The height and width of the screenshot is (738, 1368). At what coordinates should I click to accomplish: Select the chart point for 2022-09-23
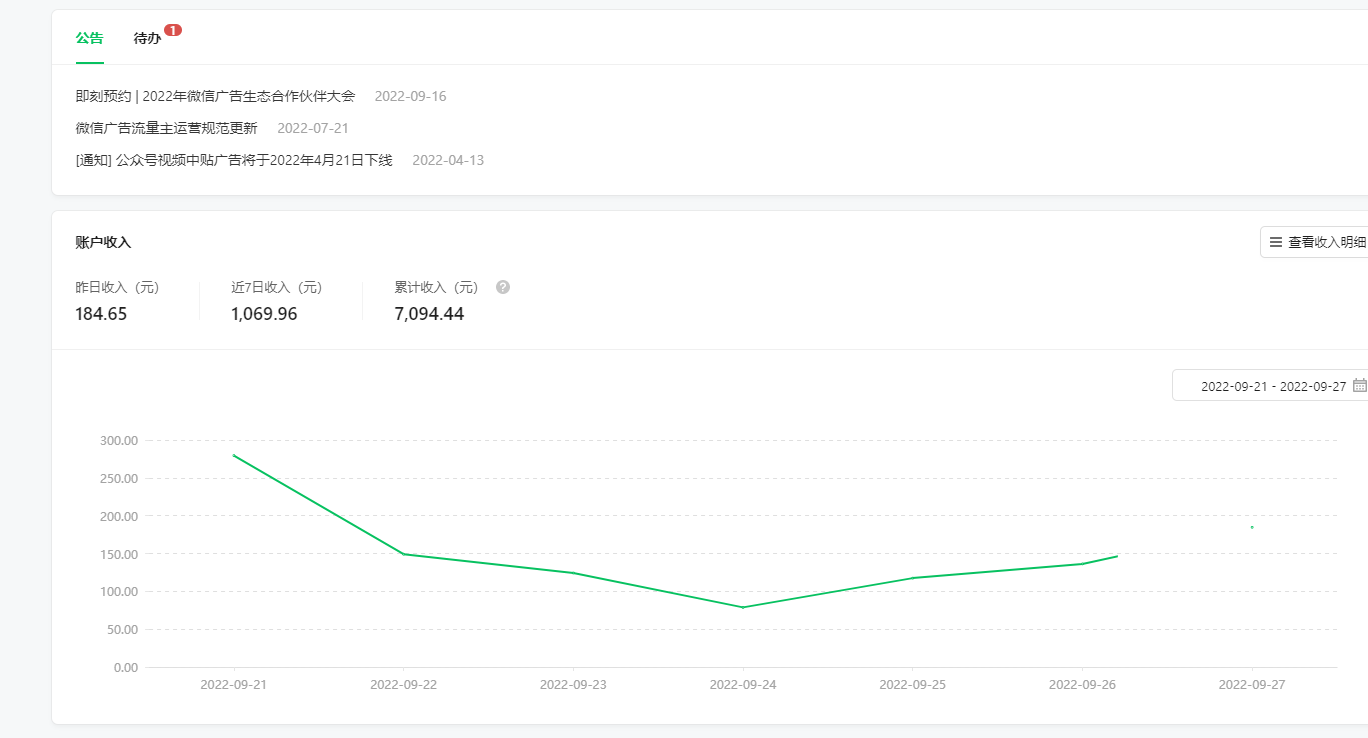(x=573, y=573)
